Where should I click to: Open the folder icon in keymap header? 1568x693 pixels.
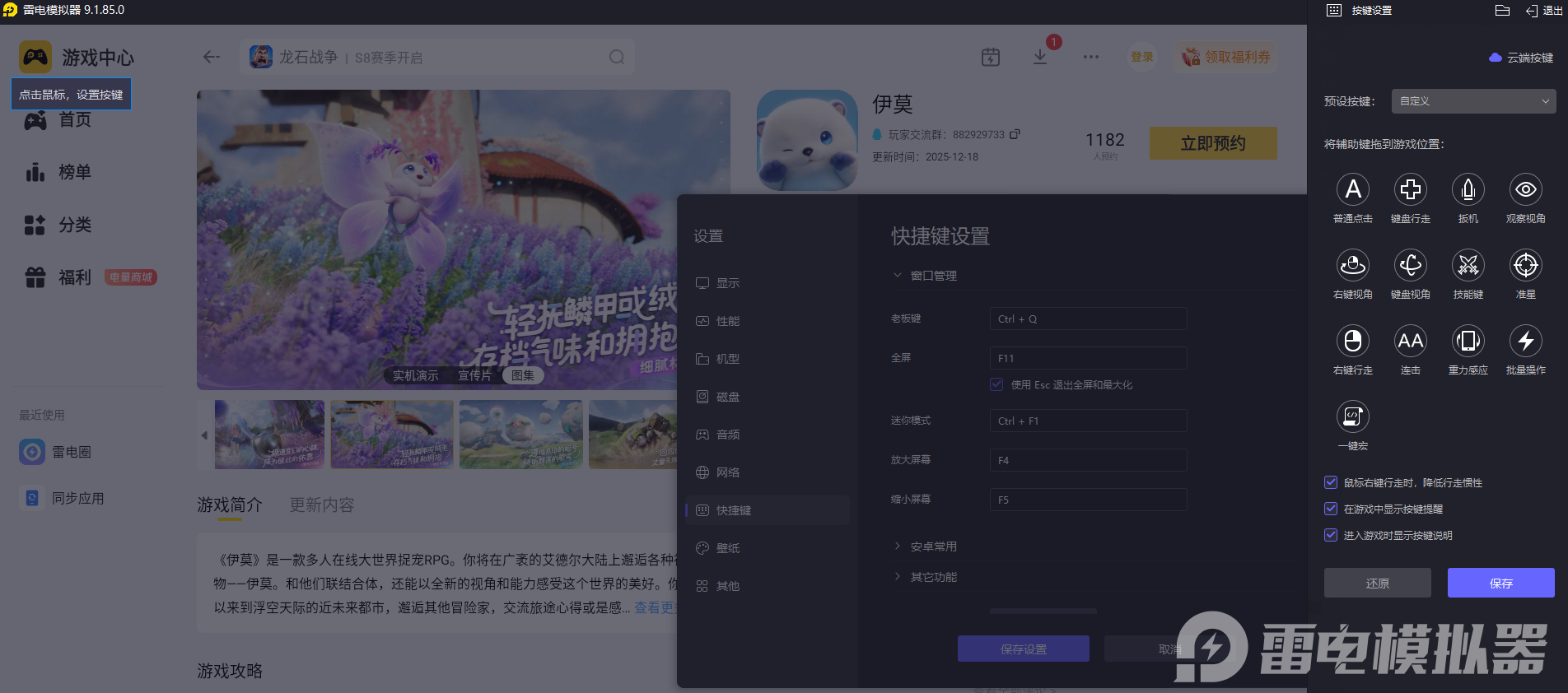point(1502,11)
